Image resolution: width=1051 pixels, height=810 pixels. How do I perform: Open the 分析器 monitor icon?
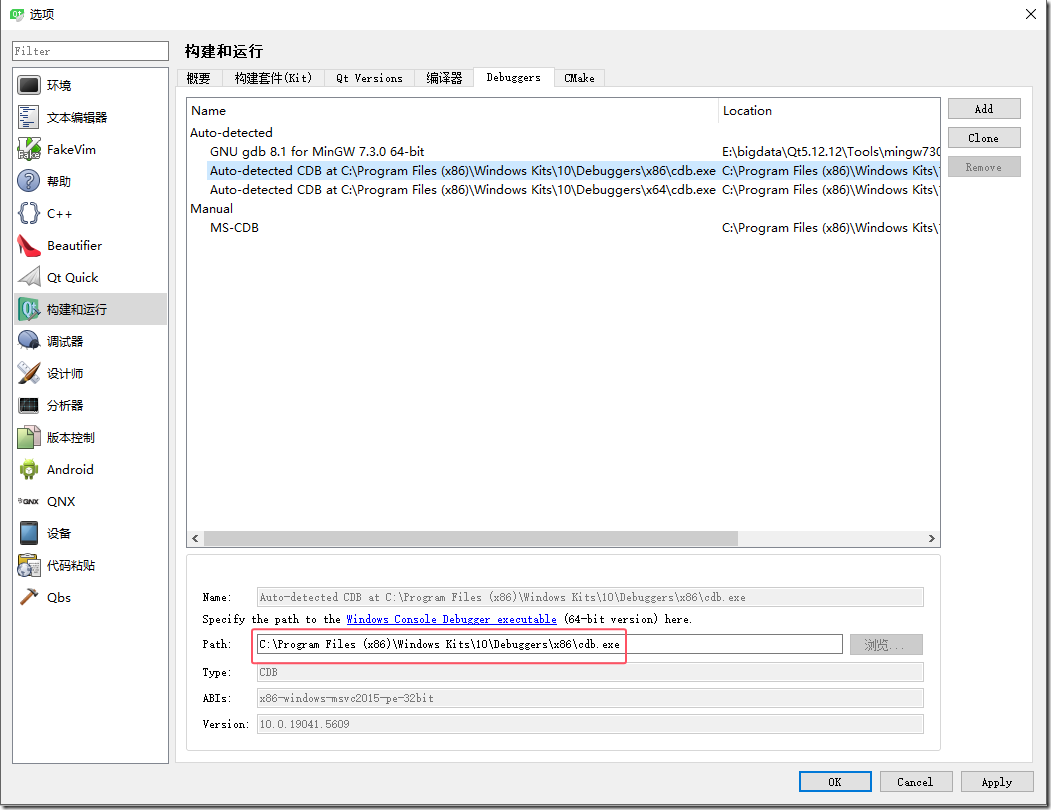click(x=29, y=405)
